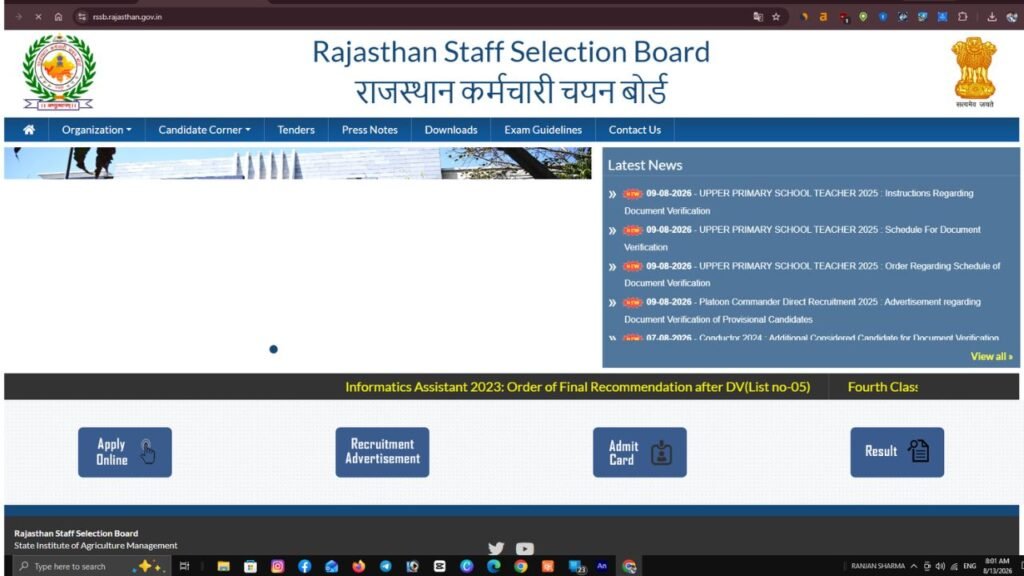Open Microsoft Edge from the taskbar
Screen dimensions: 1024x576
(493, 566)
